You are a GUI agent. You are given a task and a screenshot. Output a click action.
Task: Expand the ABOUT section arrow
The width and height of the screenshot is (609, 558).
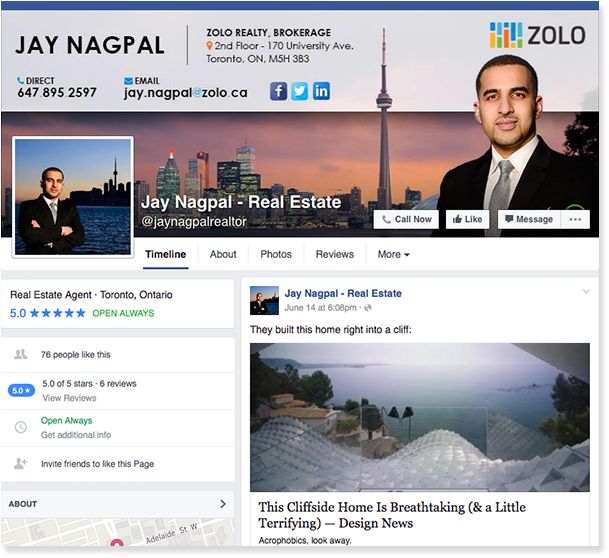pyautogui.click(x=223, y=504)
